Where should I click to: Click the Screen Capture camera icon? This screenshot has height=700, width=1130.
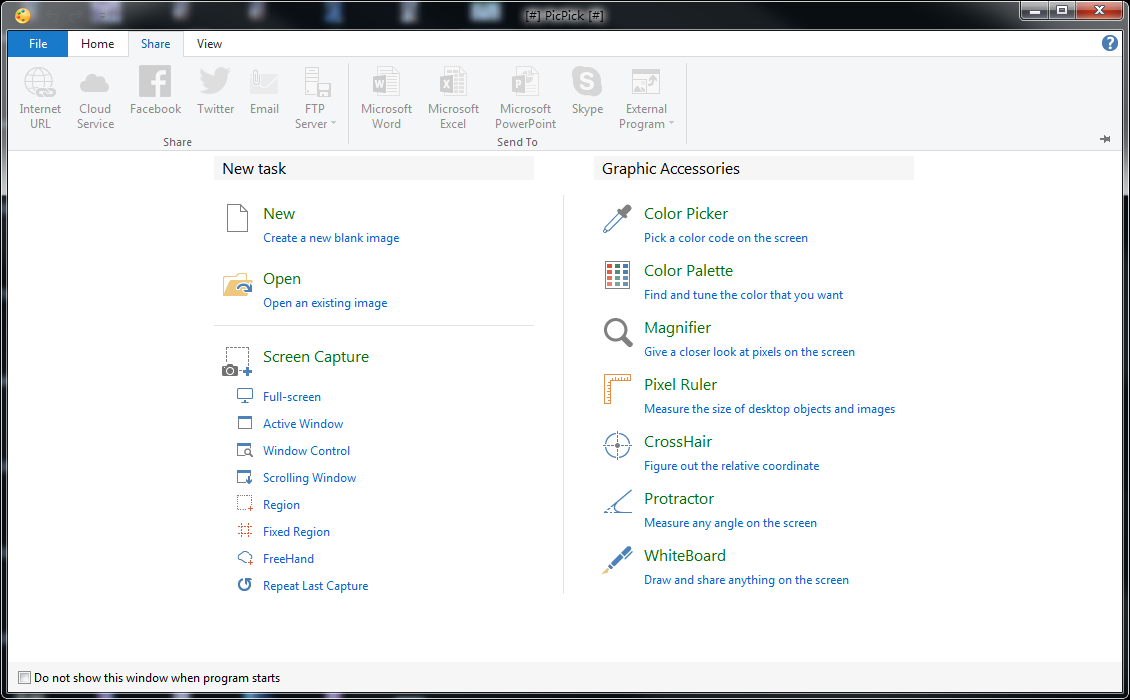pyautogui.click(x=237, y=362)
